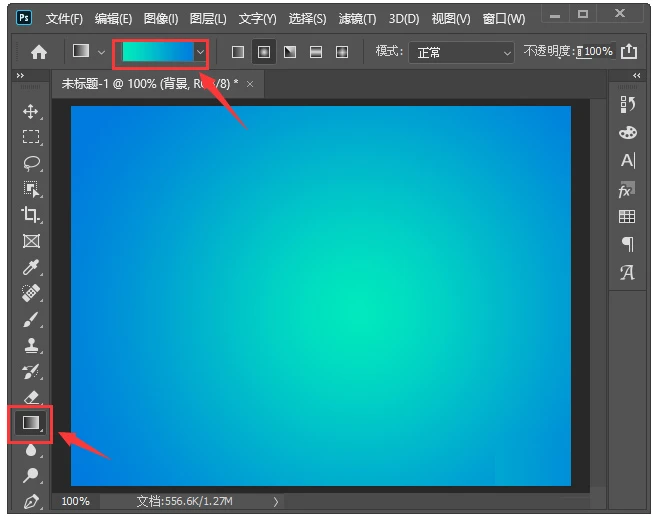Open the 图层(L) menu
The width and height of the screenshot is (653, 521).
click(x=208, y=19)
